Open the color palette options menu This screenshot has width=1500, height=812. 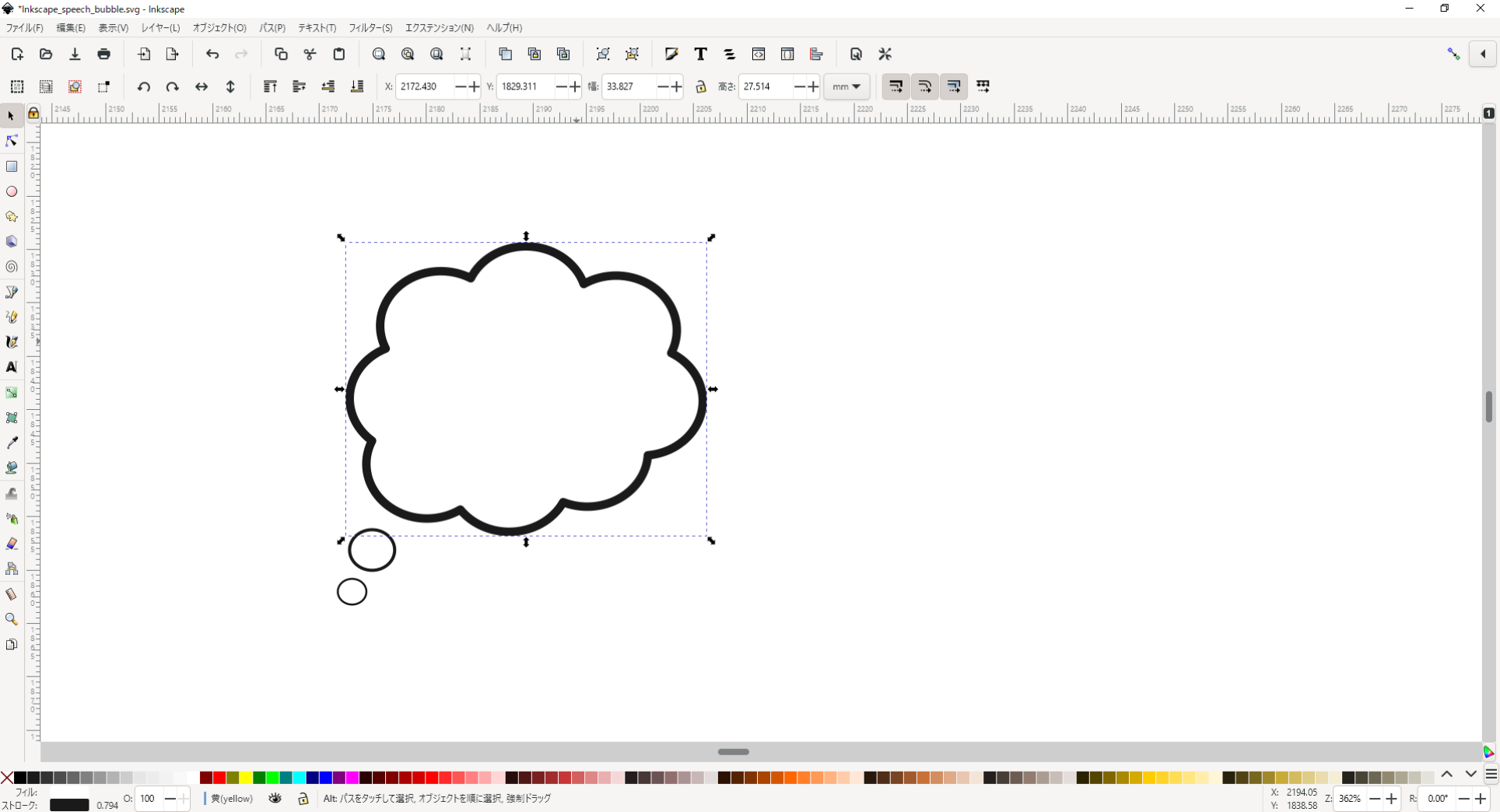tap(1491, 775)
